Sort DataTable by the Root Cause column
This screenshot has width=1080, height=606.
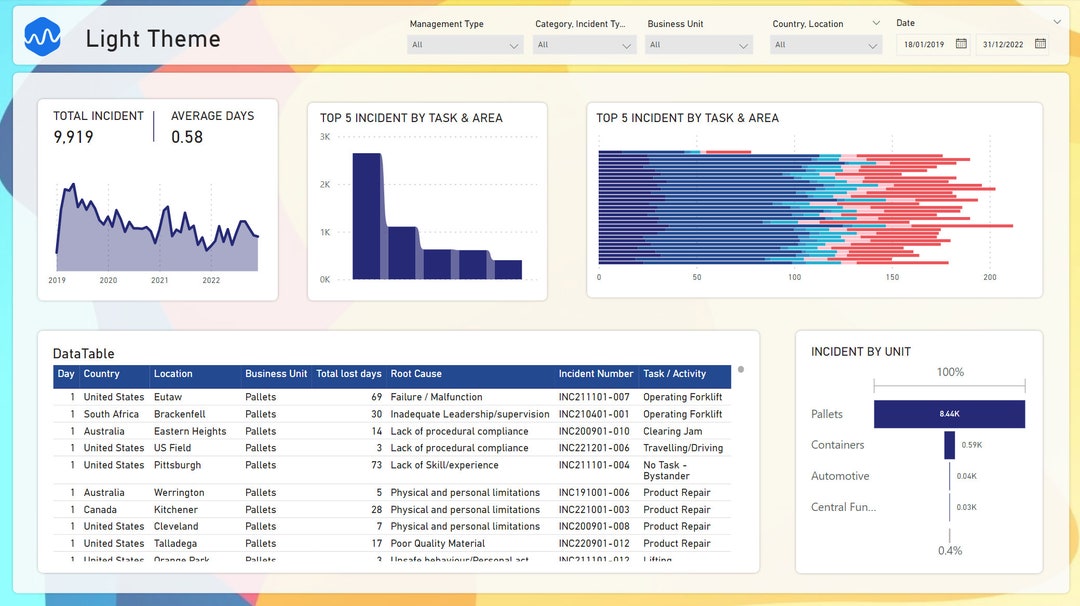(x=415, y=374)
